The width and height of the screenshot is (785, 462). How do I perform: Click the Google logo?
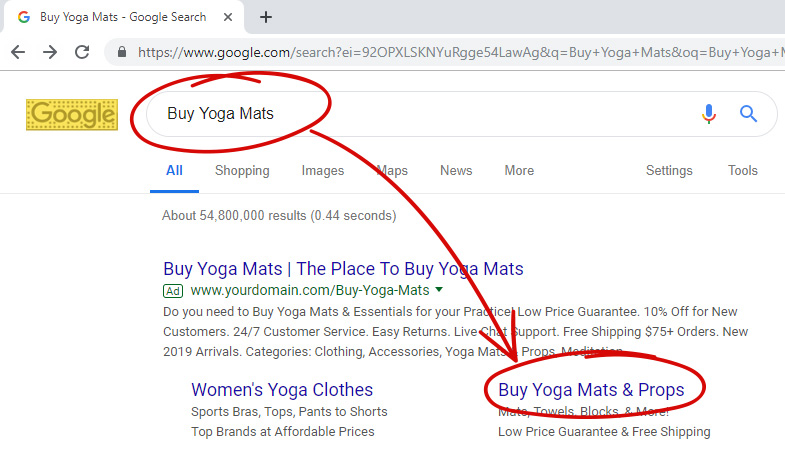tap(72, 115)
